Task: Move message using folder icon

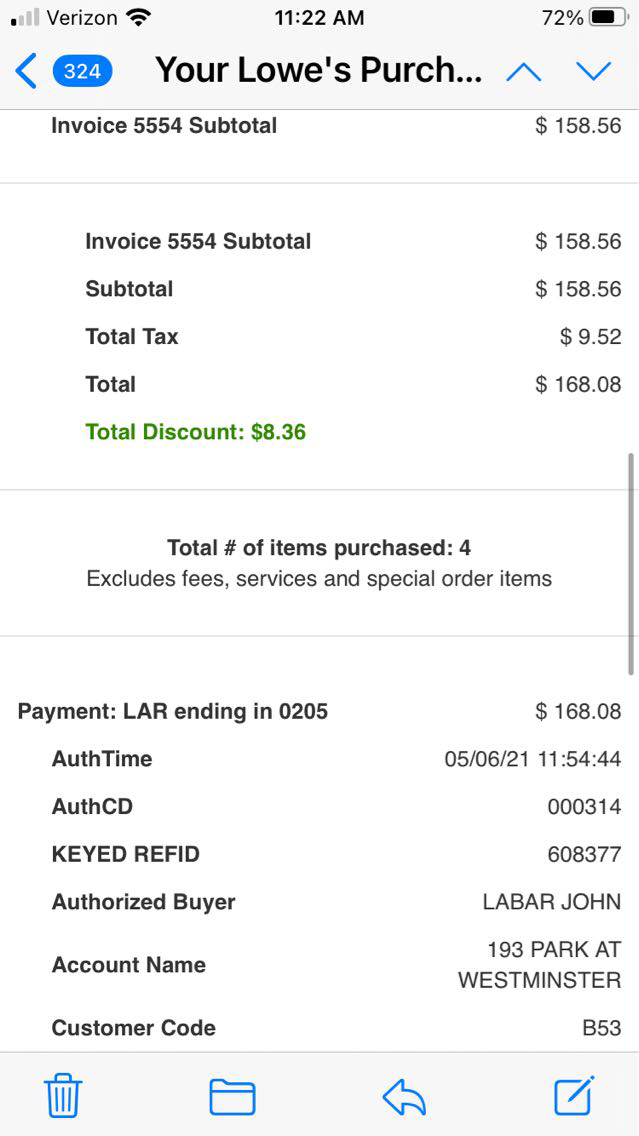Action: (x=232, y=1097)
